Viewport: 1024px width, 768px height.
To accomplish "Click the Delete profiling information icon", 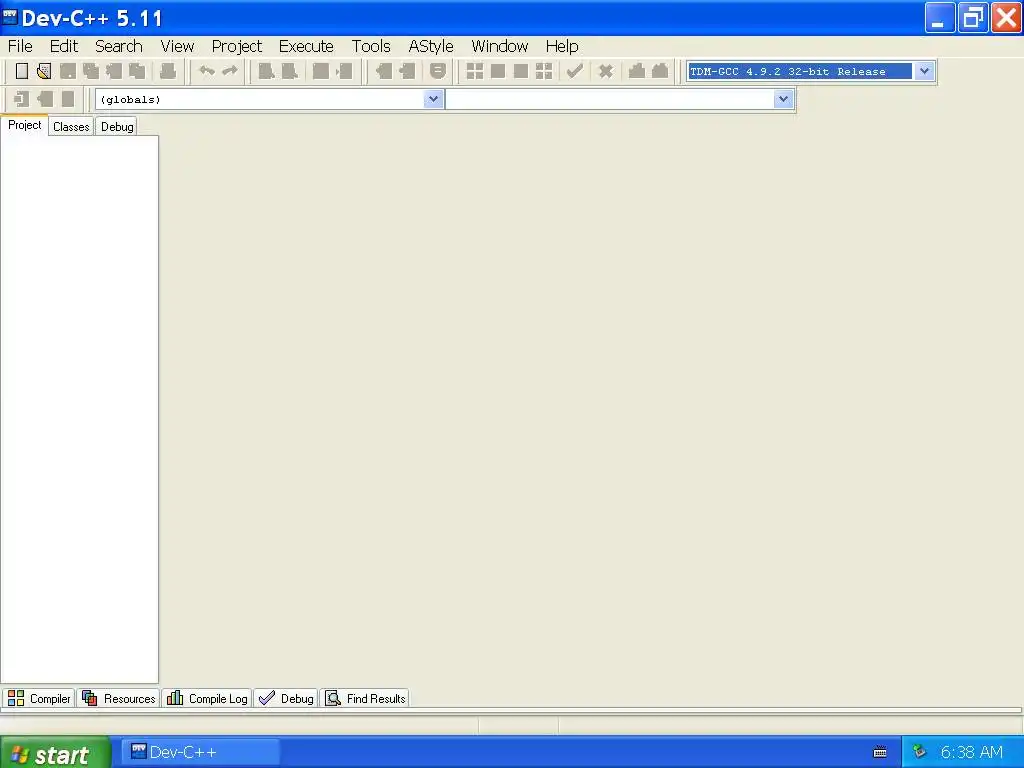I will pos(660,71).
